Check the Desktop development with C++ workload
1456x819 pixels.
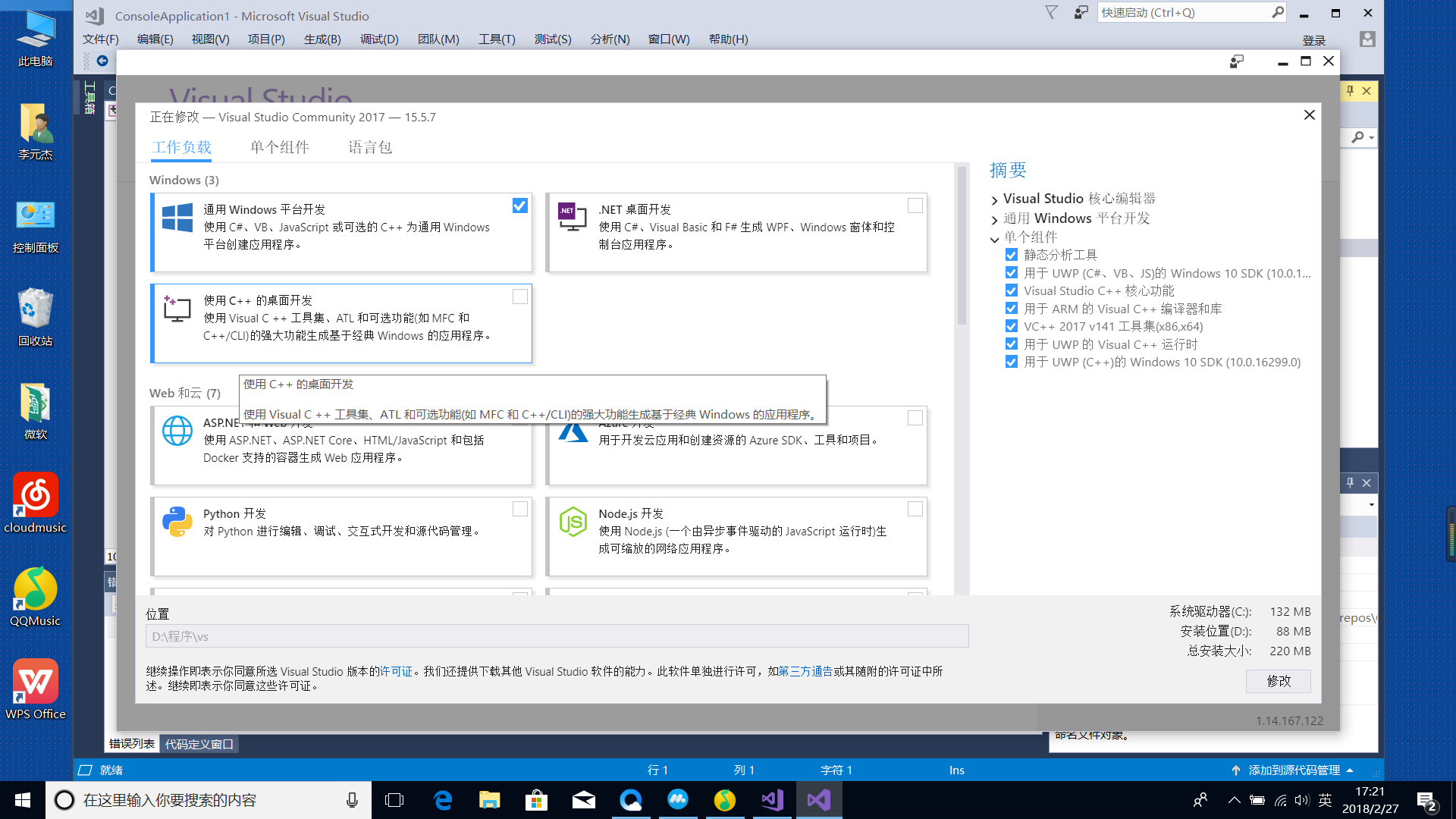pos(520,297)
